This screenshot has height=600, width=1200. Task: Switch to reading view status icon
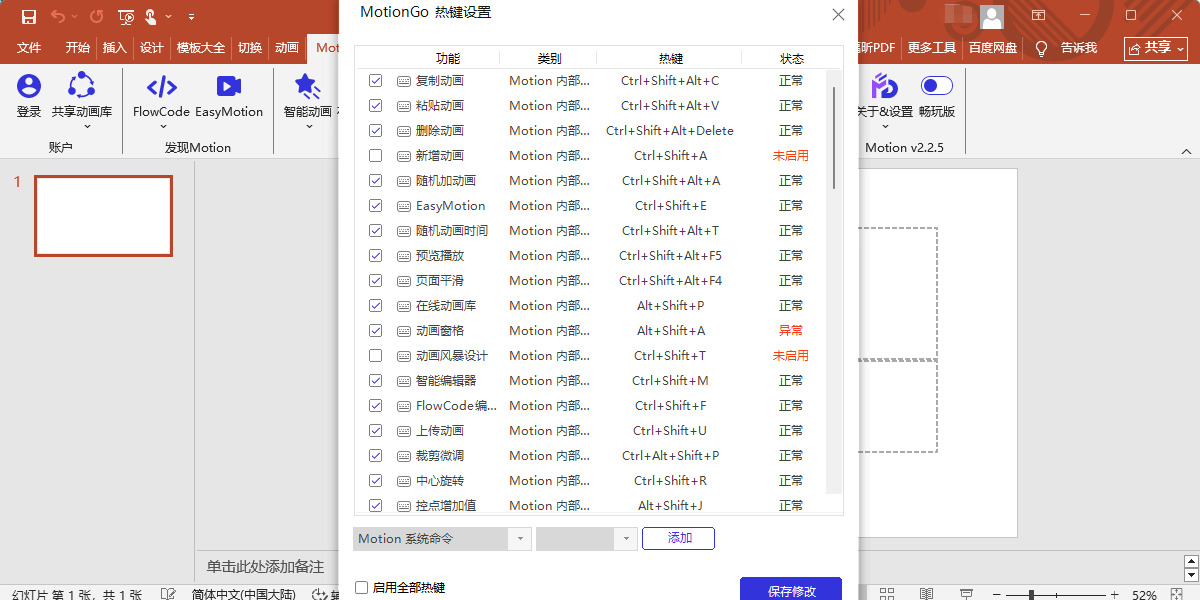point(926,595)
